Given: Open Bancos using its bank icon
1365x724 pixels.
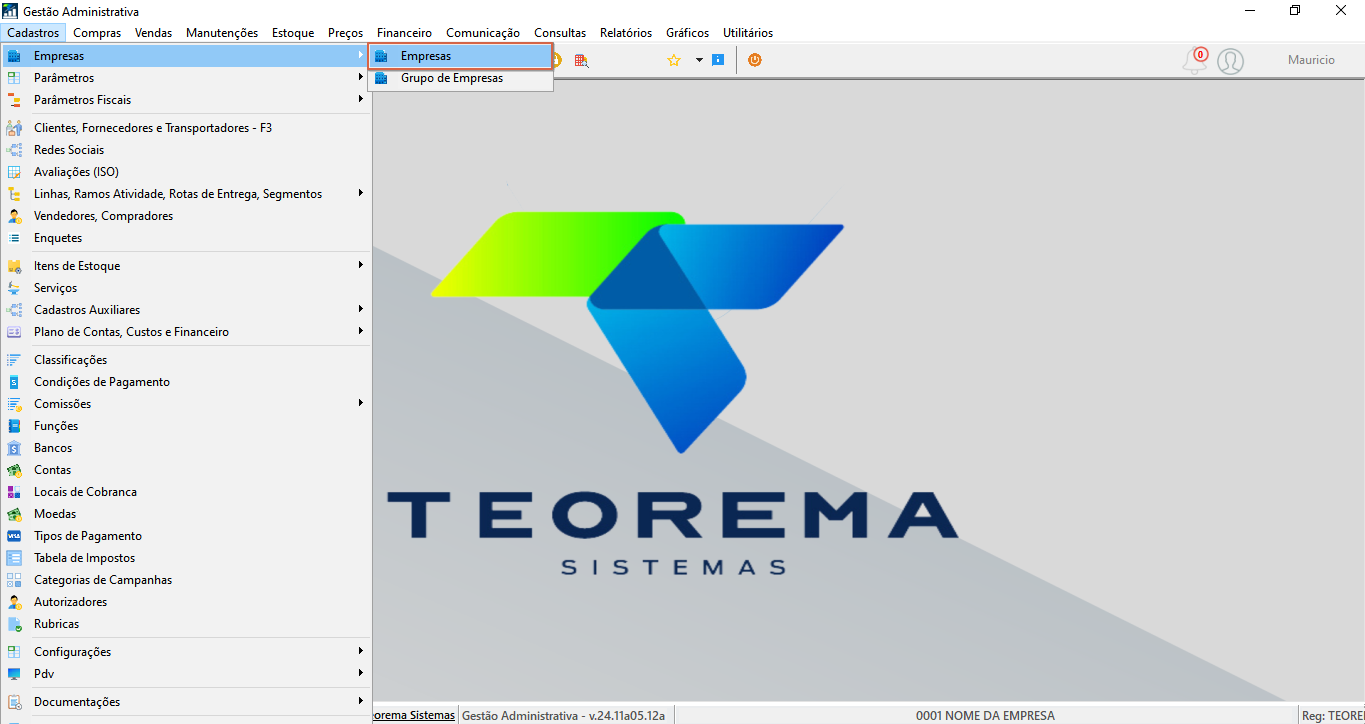Looking at the screenshot, I should coord(14,448).
